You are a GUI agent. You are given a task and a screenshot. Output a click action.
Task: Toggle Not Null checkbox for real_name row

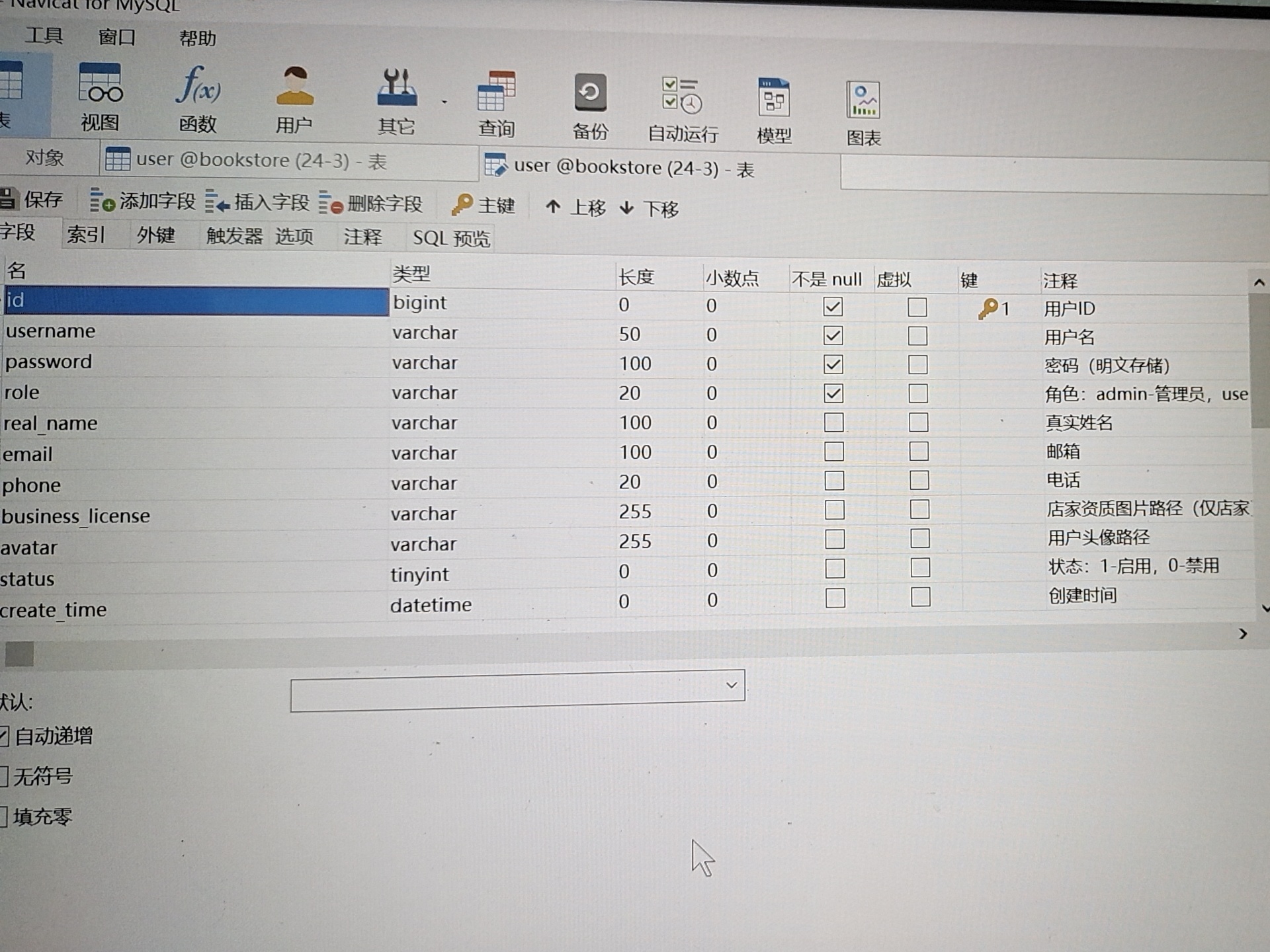833,422
